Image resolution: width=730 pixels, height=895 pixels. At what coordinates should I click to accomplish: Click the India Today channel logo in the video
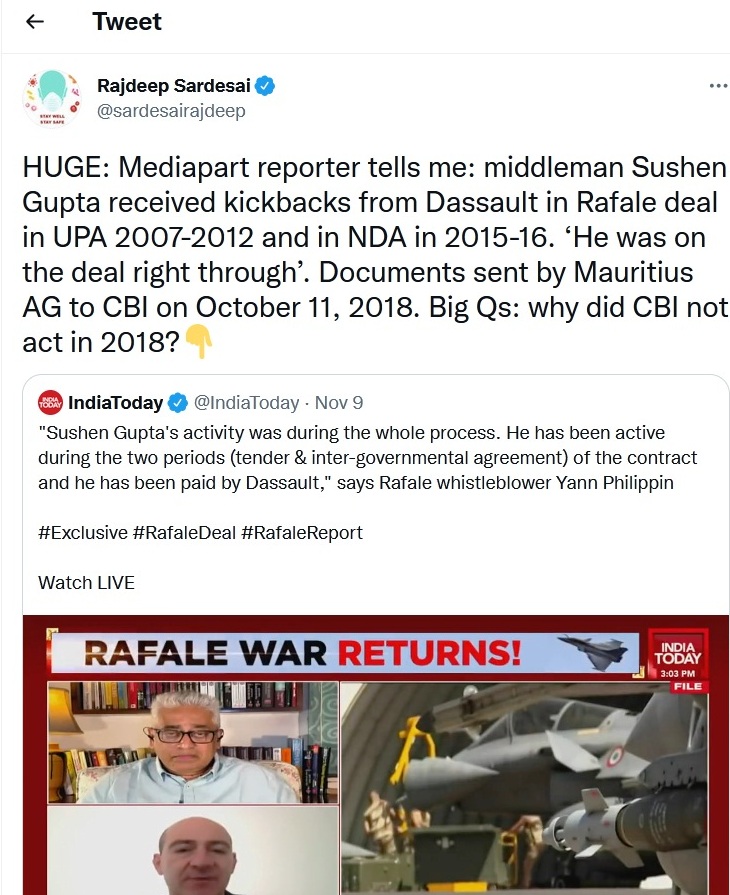(678, 656)
